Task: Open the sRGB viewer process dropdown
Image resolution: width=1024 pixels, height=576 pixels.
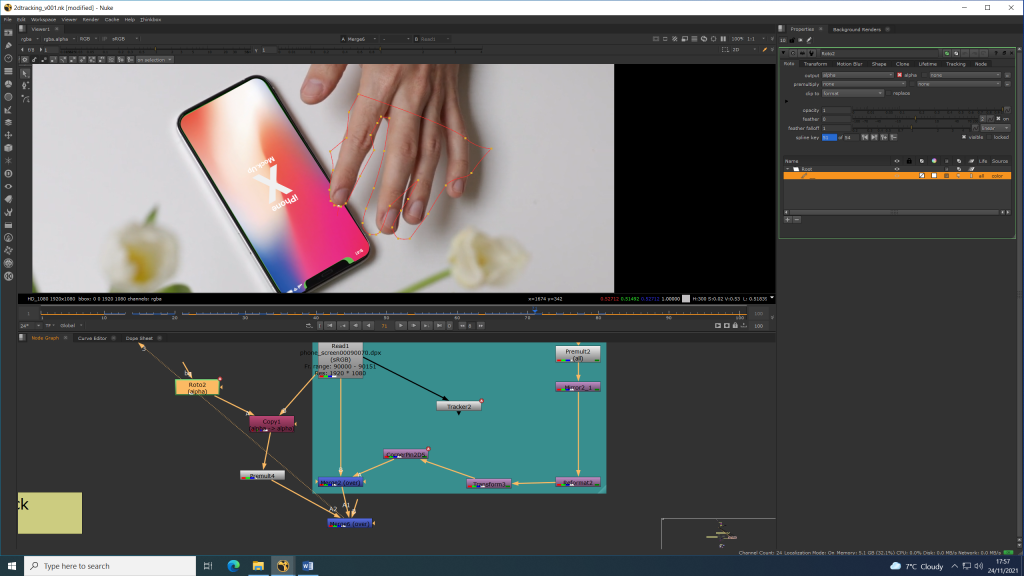Action: [124, 39]
